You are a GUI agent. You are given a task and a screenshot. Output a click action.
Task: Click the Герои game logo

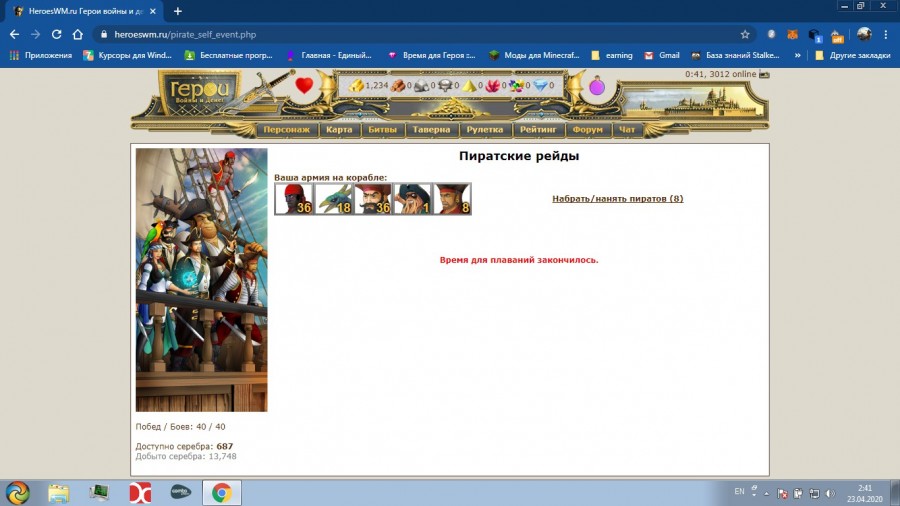(199, 92)
